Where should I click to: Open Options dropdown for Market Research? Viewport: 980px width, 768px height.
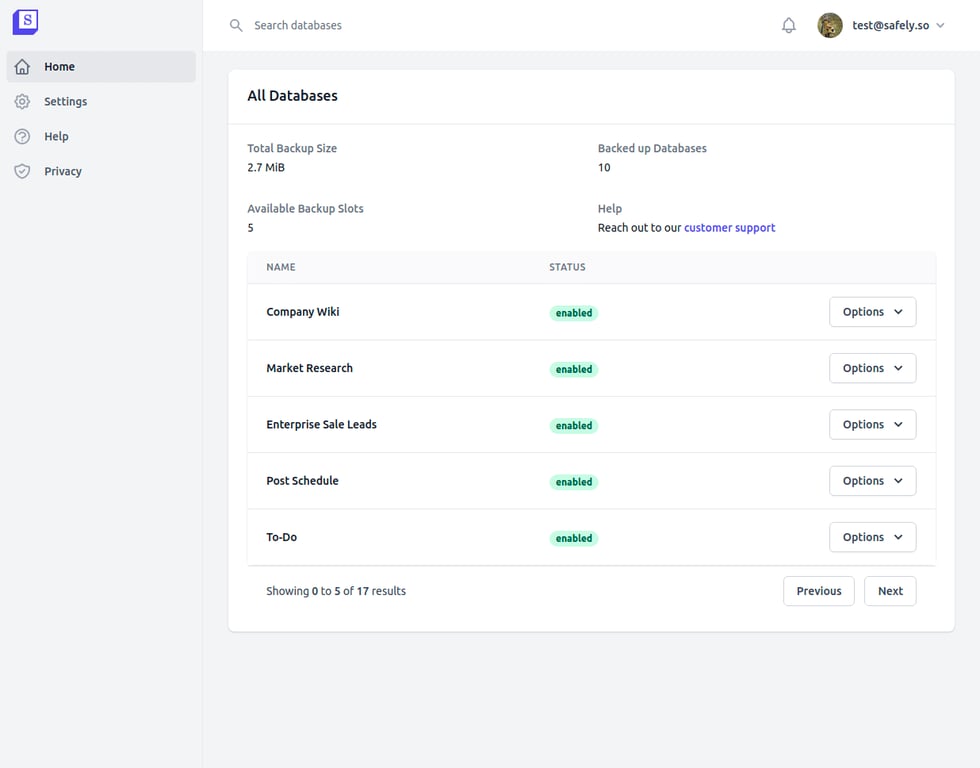click(x=872, y=368)
